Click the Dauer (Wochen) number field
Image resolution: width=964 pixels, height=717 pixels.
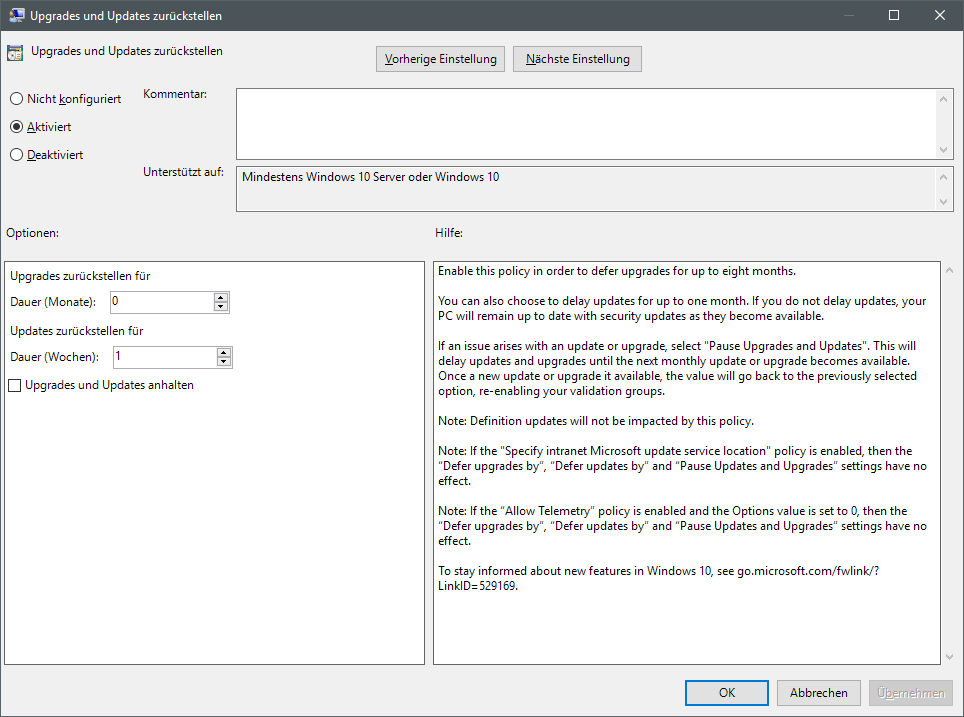coord(162,357)
